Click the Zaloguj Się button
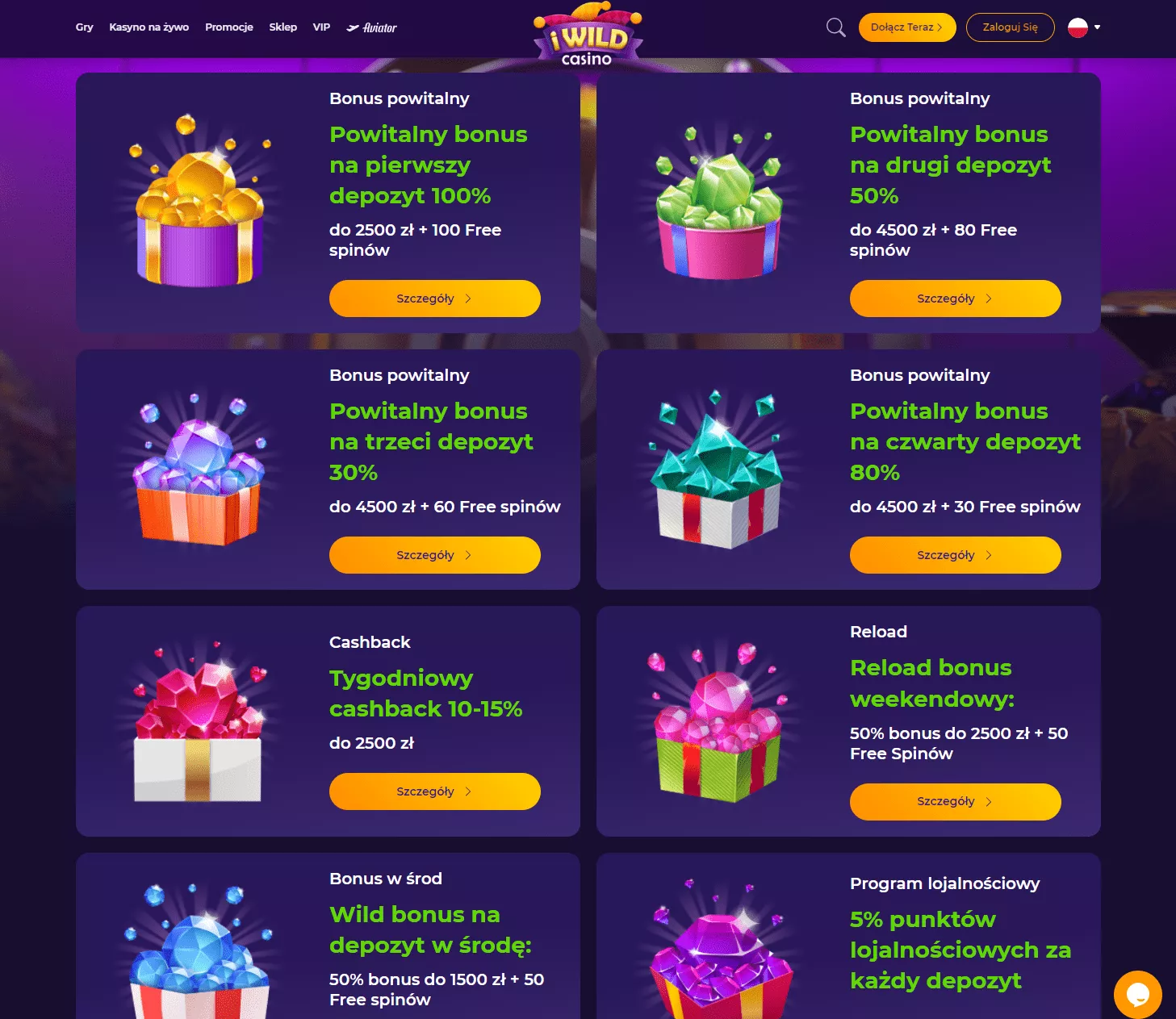 coord(1011,27)
